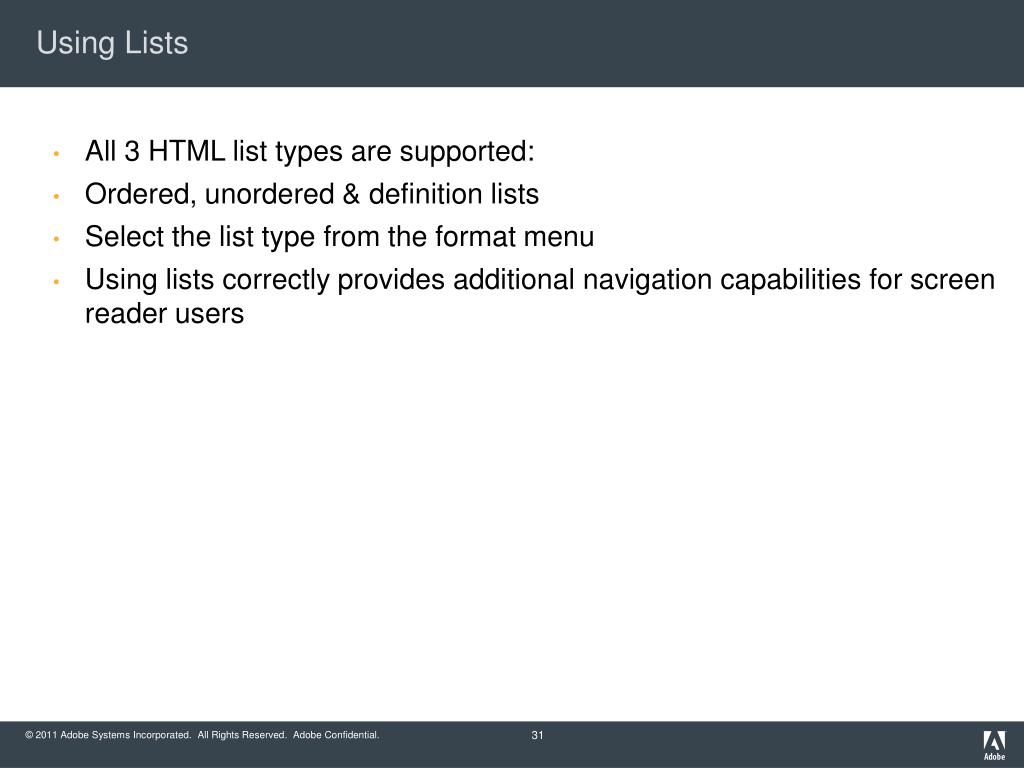This screenshot has width=1024, height=768.
Task: Click the word "navigation" in fourth bullet
Action: pyautogui.click(x=647, y=281)
